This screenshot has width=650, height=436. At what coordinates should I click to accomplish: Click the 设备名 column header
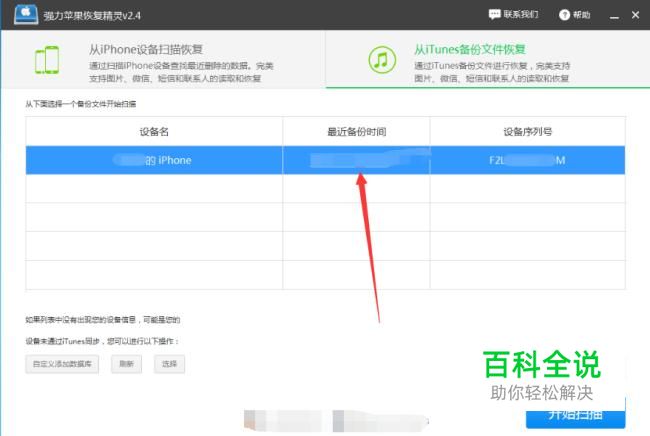point(154,131)
